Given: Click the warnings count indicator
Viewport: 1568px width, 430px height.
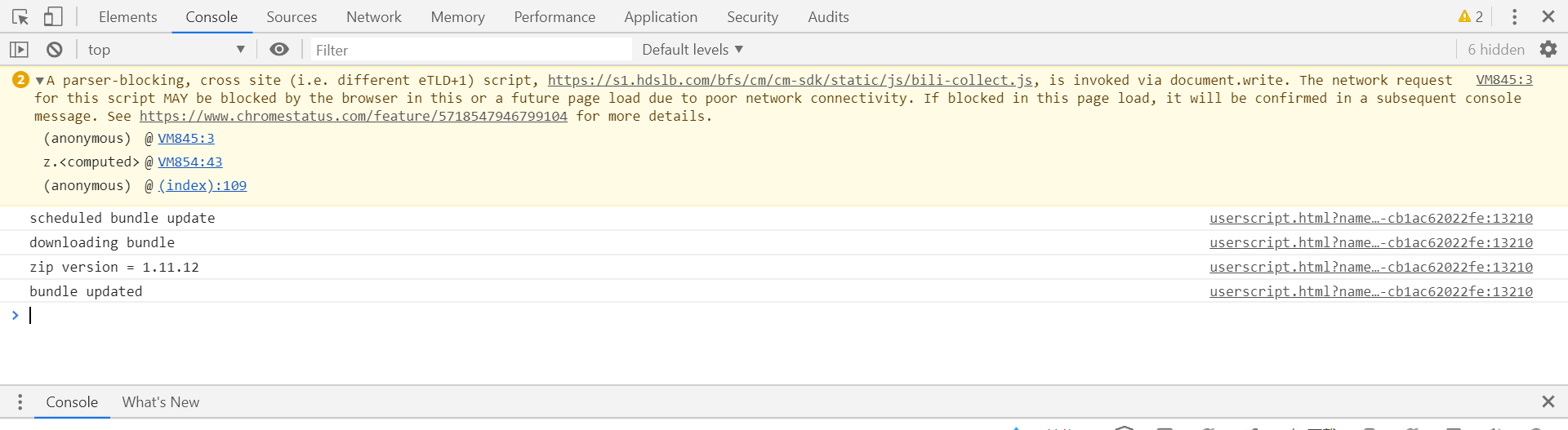Looking at the screenshot, I should (1470, 17).
